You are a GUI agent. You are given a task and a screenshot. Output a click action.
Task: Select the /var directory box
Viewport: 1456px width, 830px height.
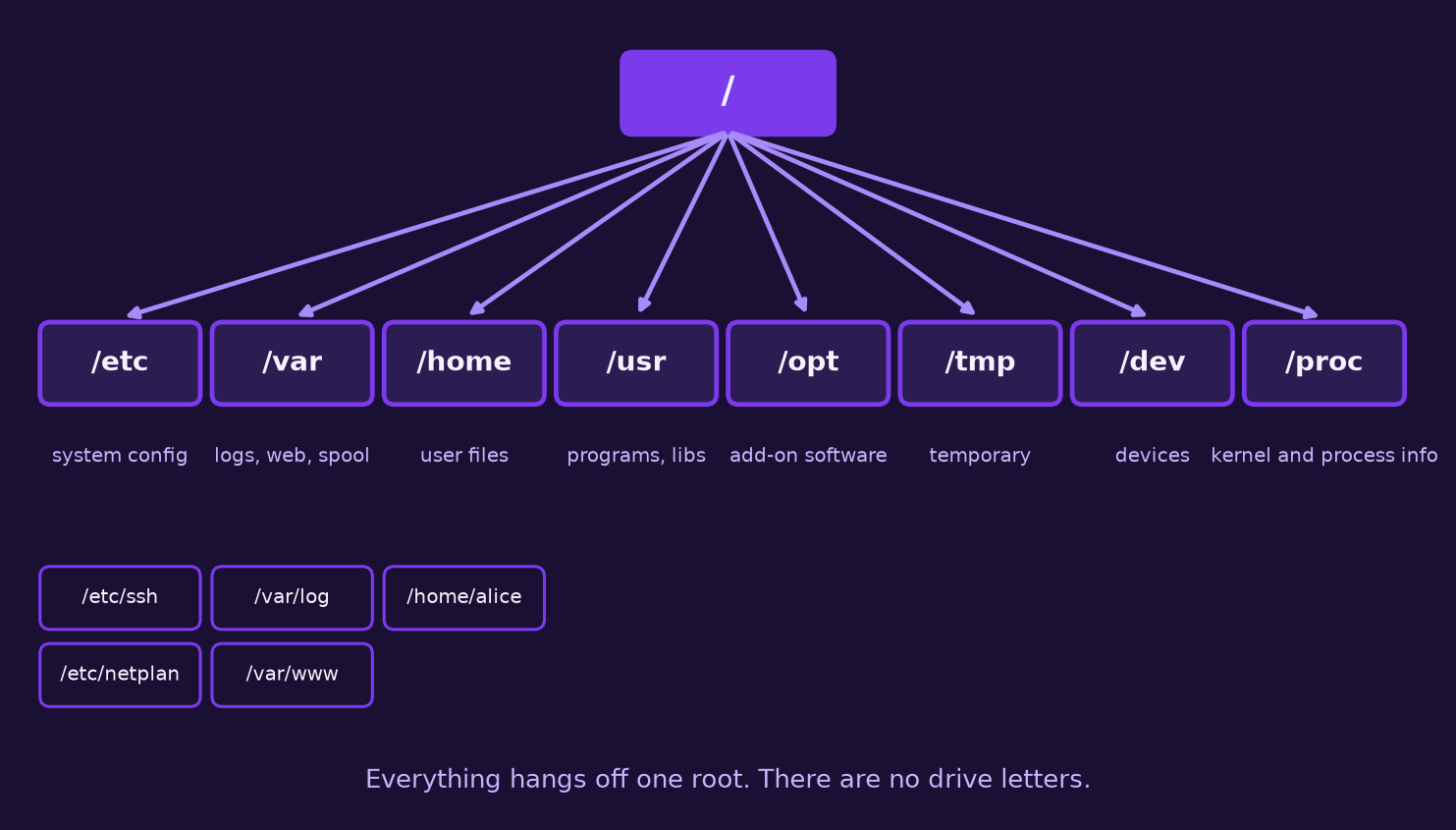[x=292, y=363]
